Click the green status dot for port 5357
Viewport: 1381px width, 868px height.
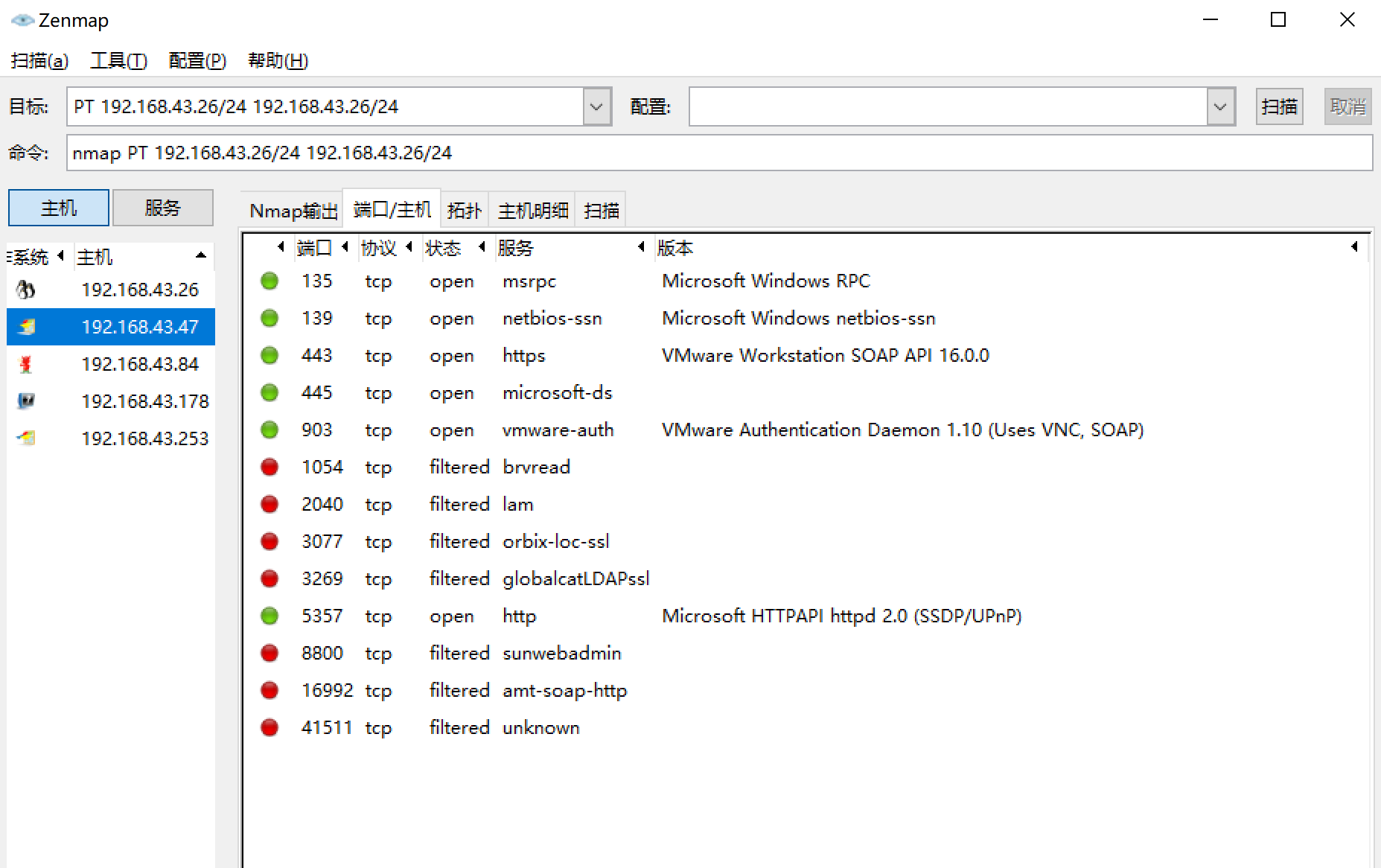pos(269,616)
